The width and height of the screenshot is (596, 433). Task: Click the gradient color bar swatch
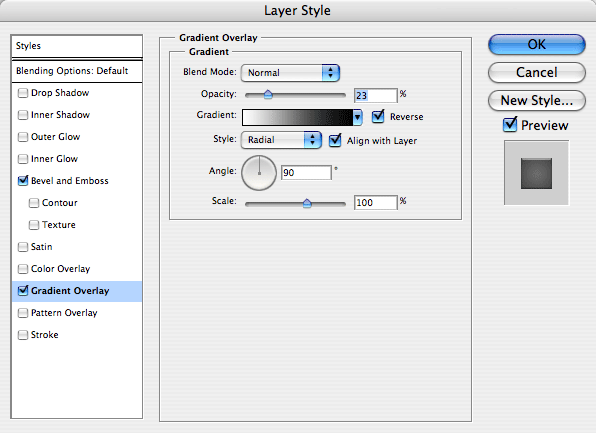pos(298,117)
